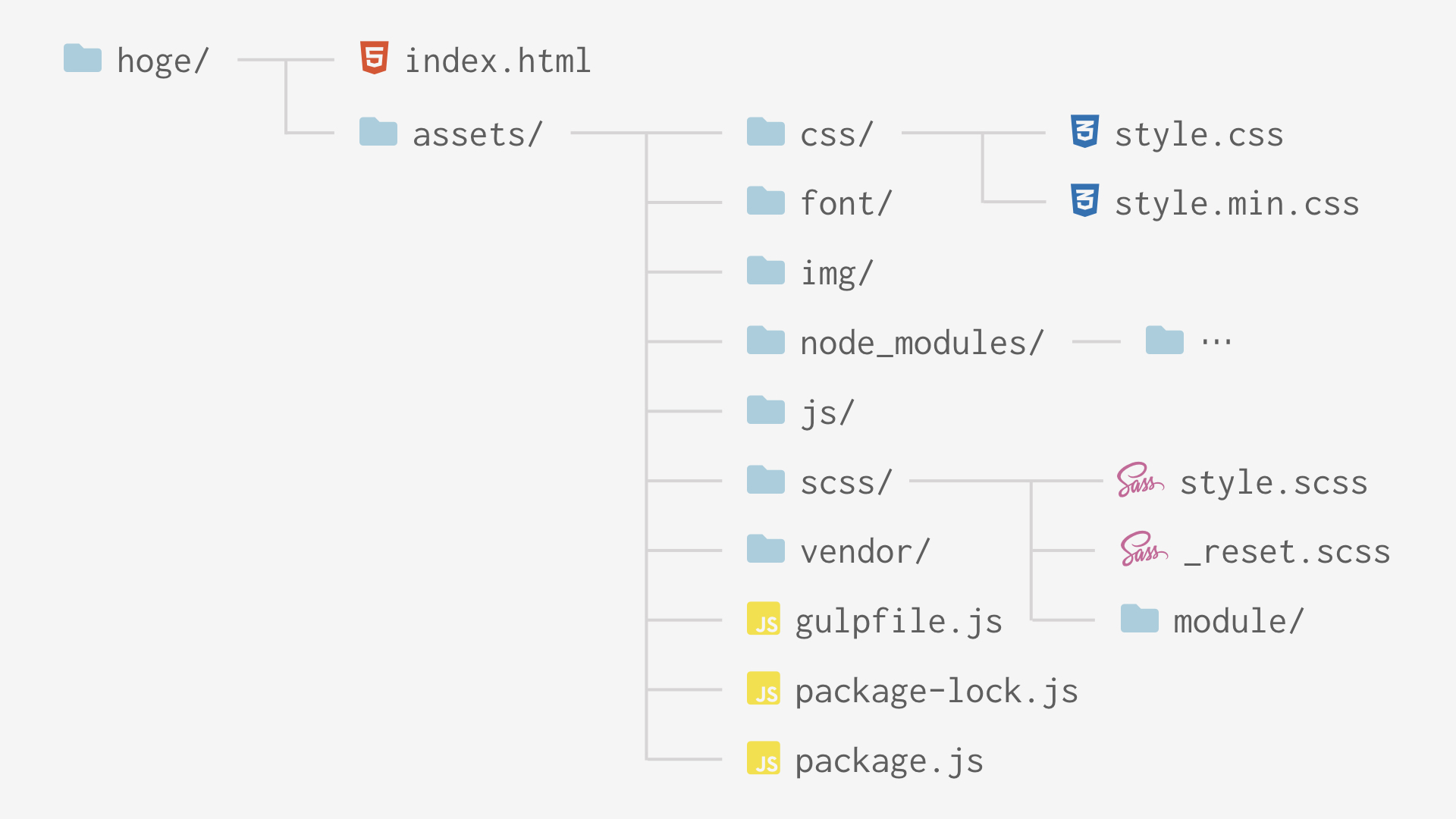This screenshot has height=819, width=1456.
Task: Click the assets folder icon
Action: click(378, 132)
